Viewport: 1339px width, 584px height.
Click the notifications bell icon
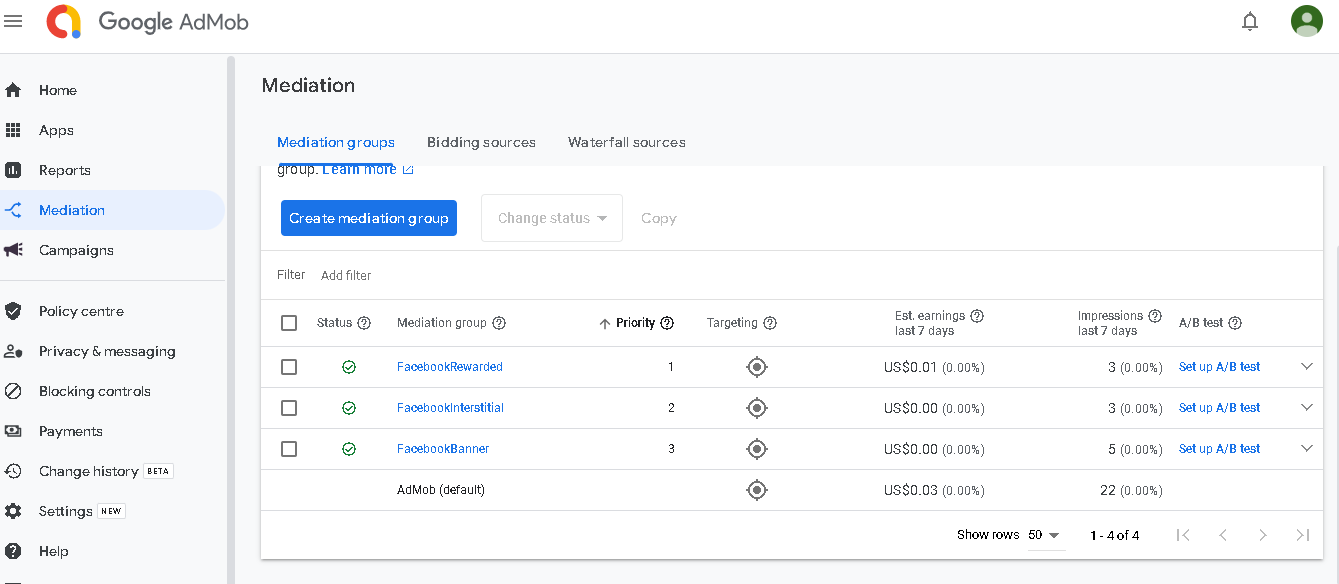coord(1249,21)
